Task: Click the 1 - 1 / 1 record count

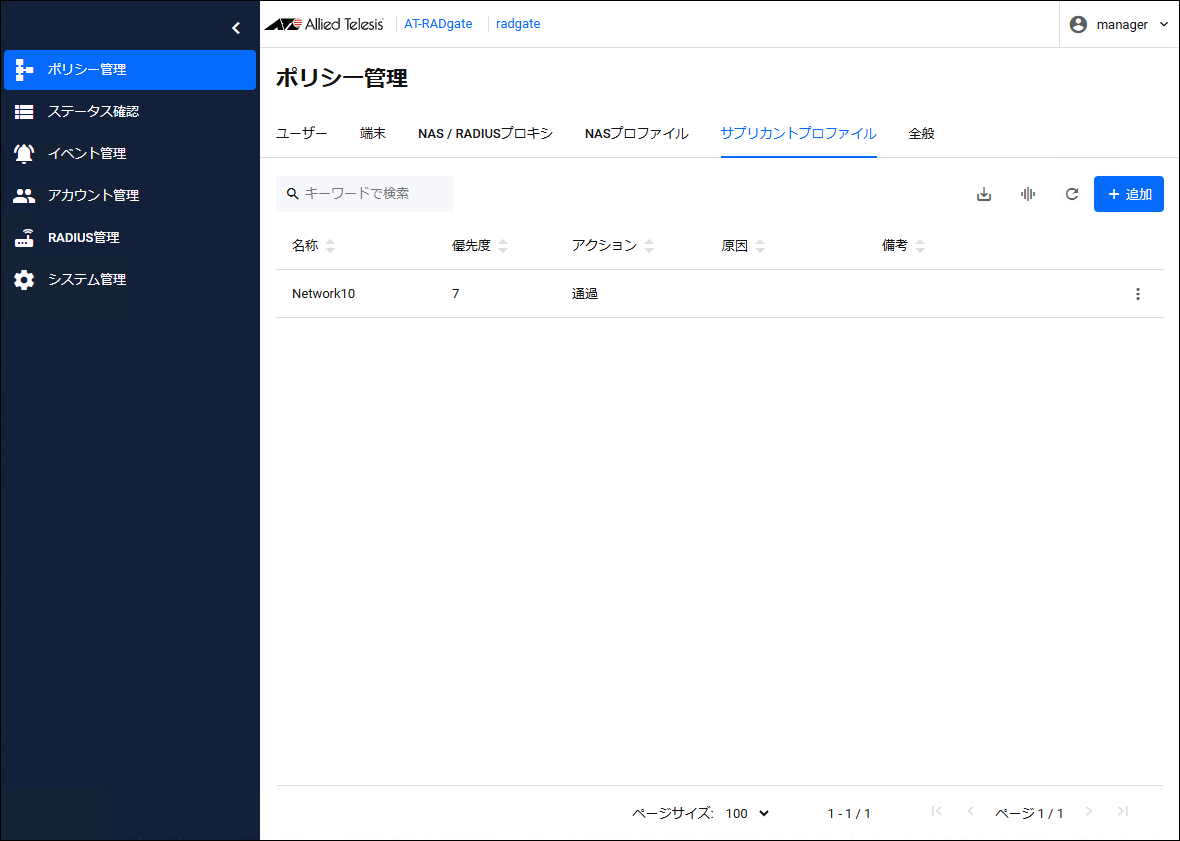Action: pos(849,813)
